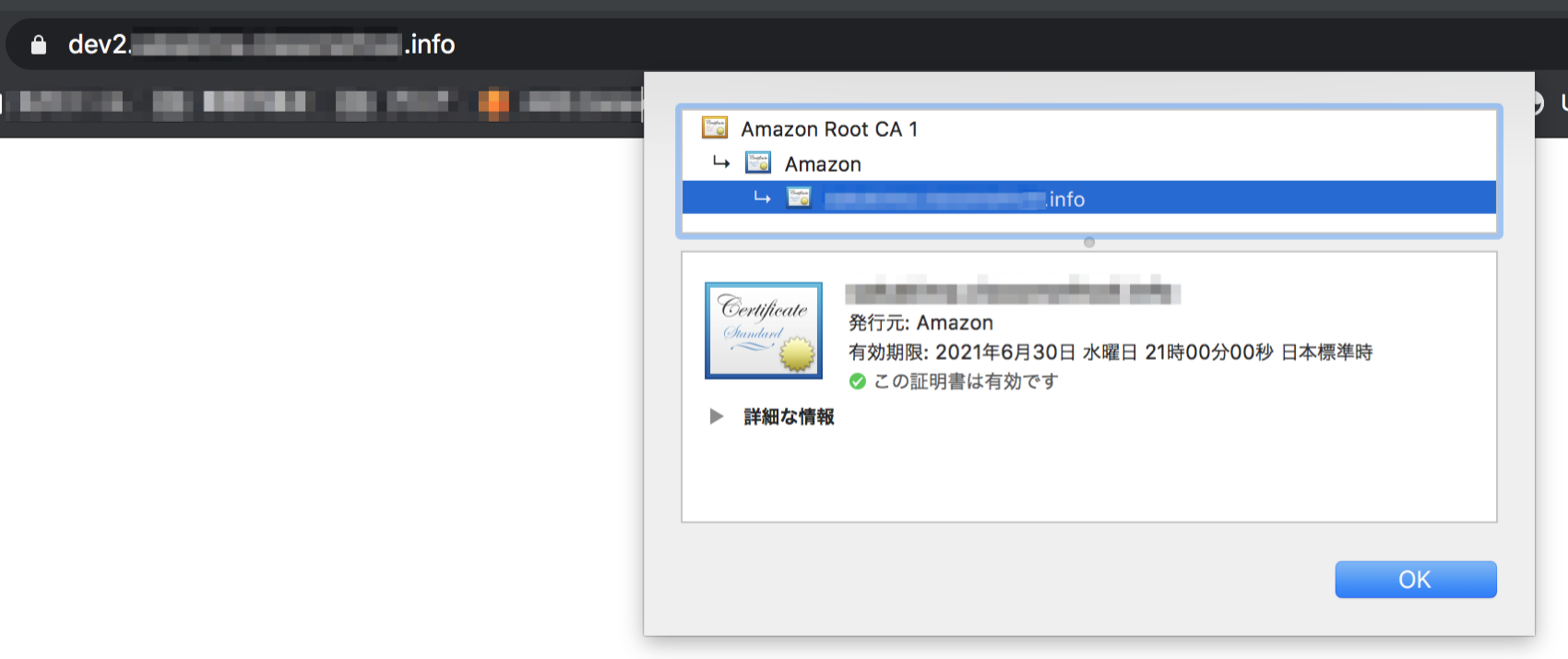Image resolution: width=1568 pixels, height=659 pixels.
Task: Click the leaf certificate icon in highlighted row
Action: tap(799, 198)
